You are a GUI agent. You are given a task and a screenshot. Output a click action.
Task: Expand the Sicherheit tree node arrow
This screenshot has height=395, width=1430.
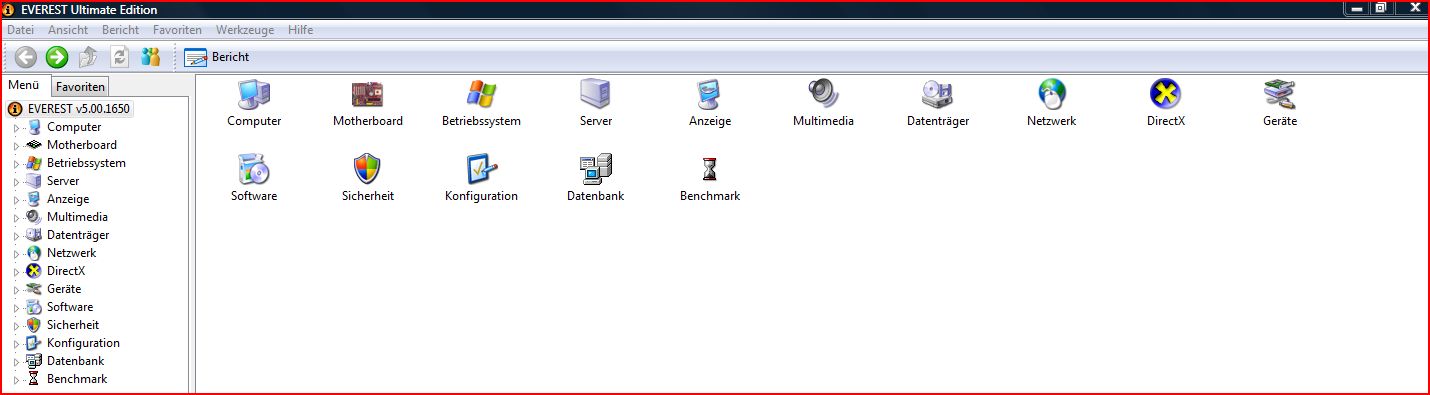(x=16, y=326)
